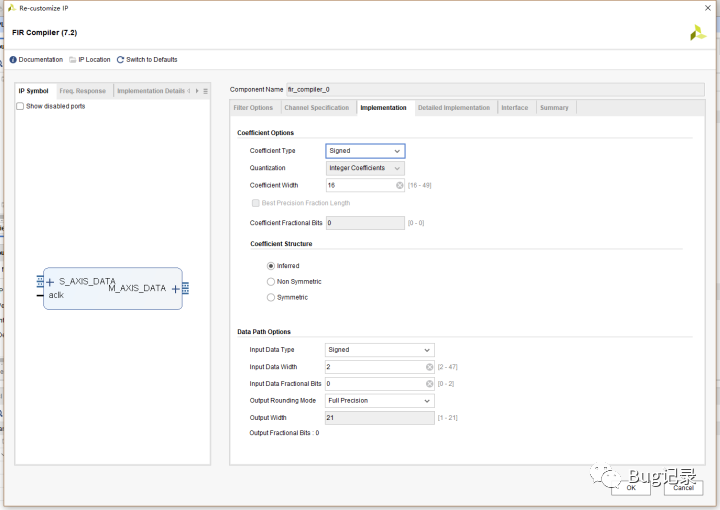The image size is (720, 510).
Task: Open the Coefficient Type dropdown
Action: click(365, 151)
